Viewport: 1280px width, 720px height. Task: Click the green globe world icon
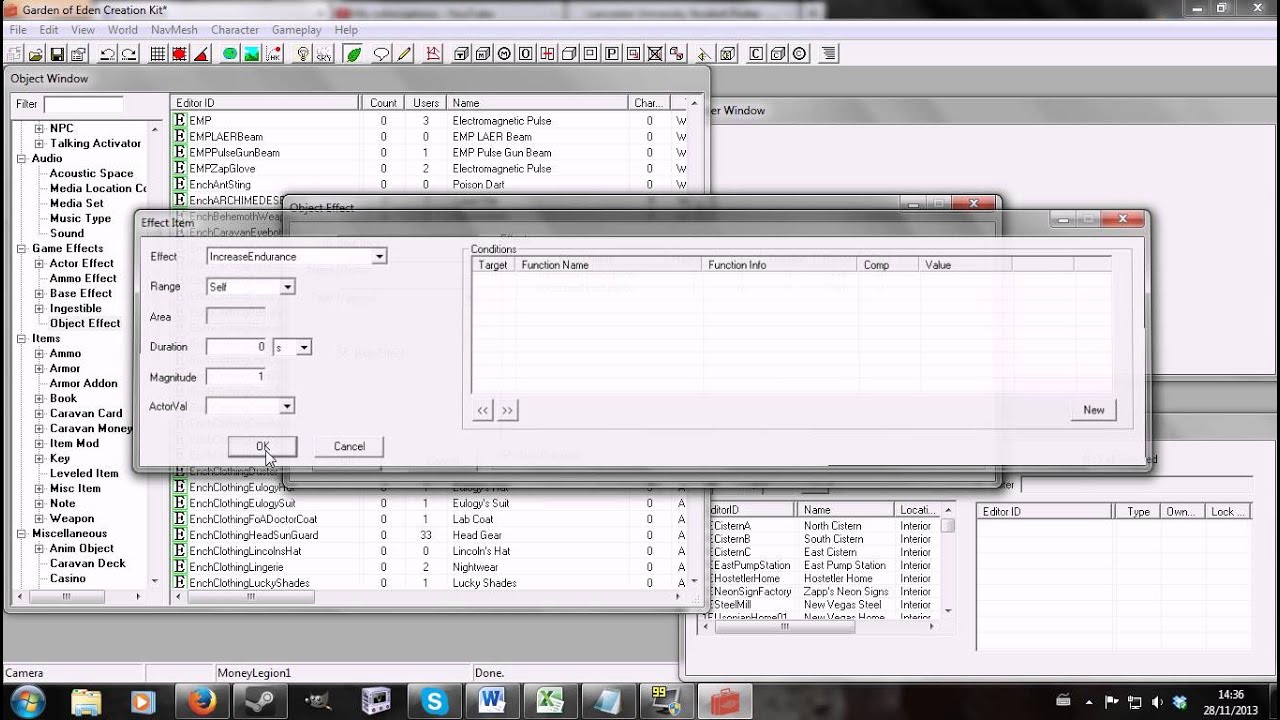[x=230, y=54]
